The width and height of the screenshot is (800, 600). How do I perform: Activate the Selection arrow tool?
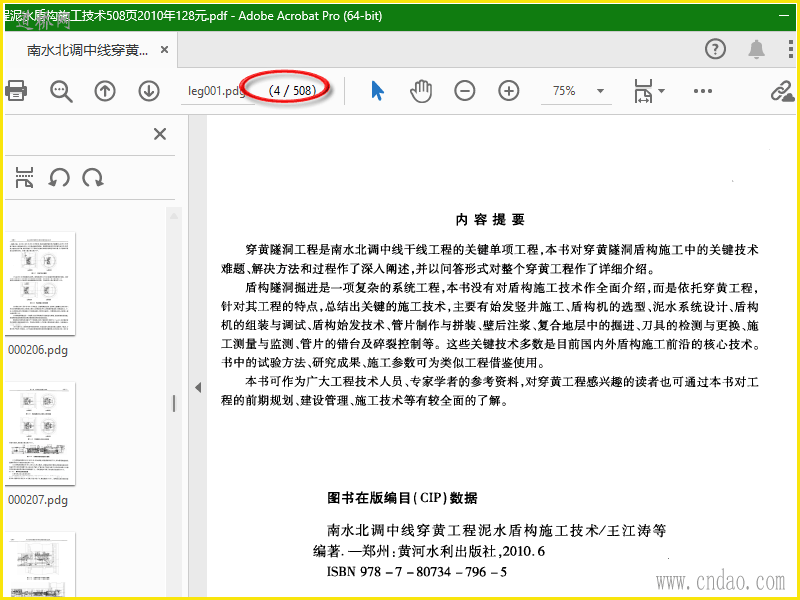point(377,91)
